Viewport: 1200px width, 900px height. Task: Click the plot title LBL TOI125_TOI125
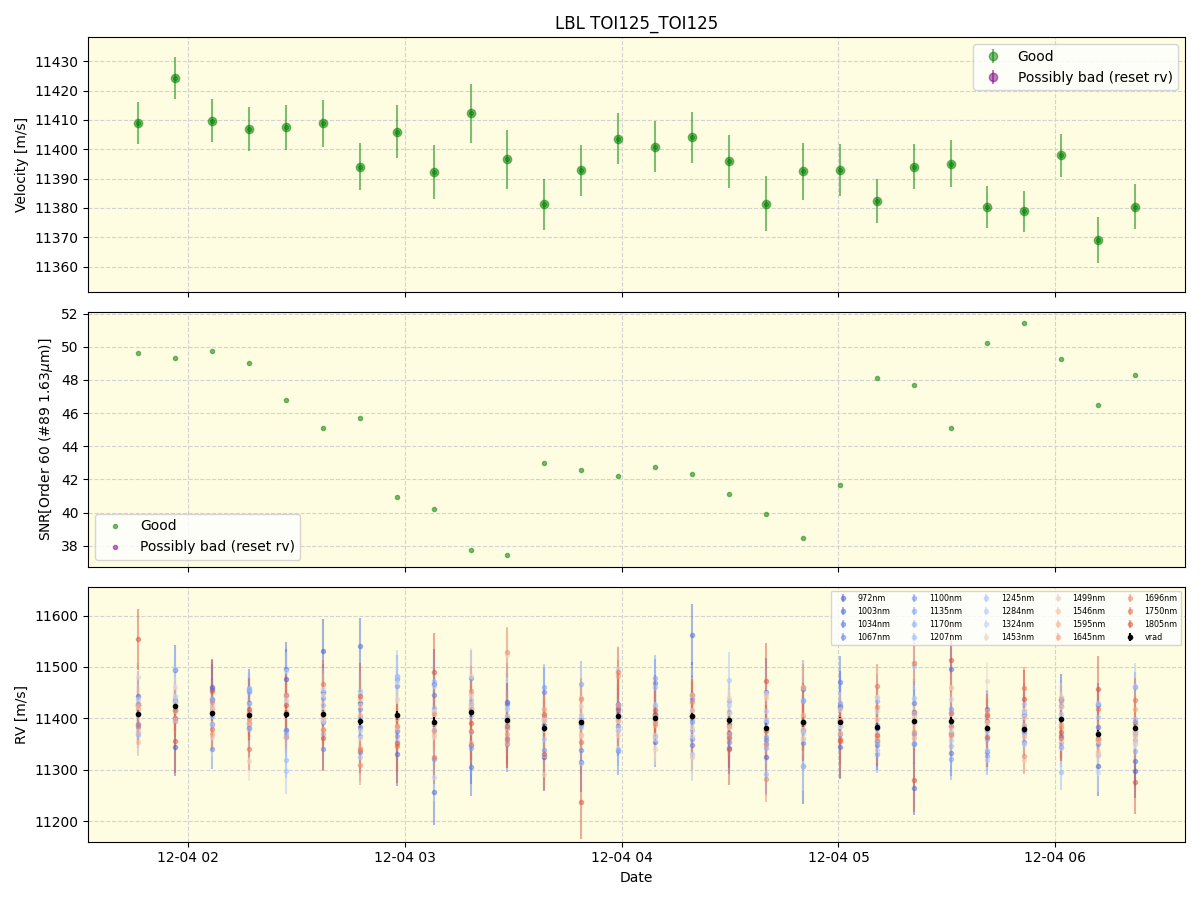pyautogui.click(x=636, y=23)
